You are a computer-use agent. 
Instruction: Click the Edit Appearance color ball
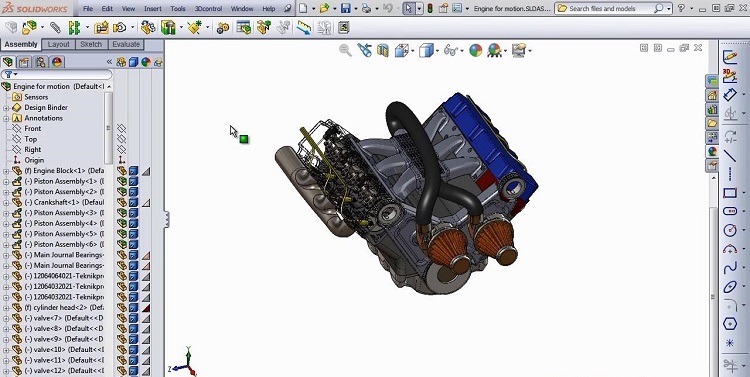click(475, 50)
